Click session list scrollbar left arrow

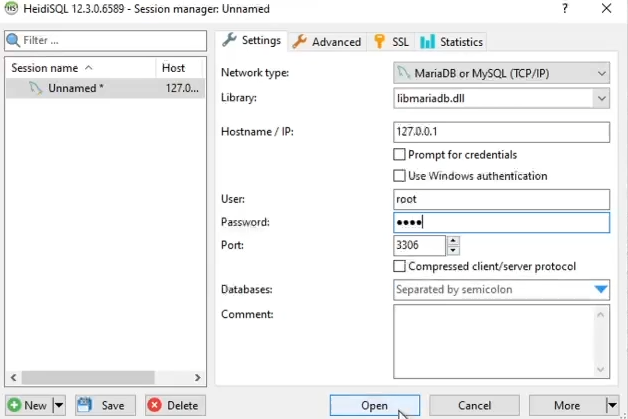13,377
